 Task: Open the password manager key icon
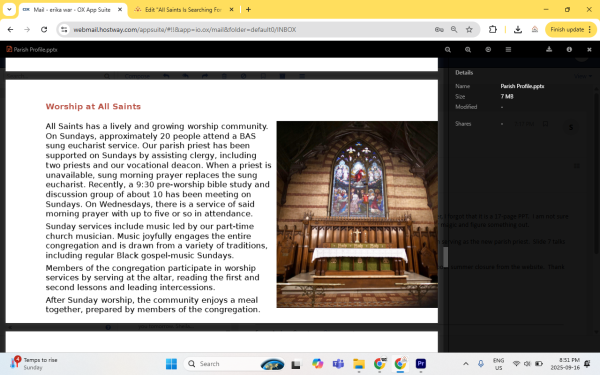coord(439,29)
